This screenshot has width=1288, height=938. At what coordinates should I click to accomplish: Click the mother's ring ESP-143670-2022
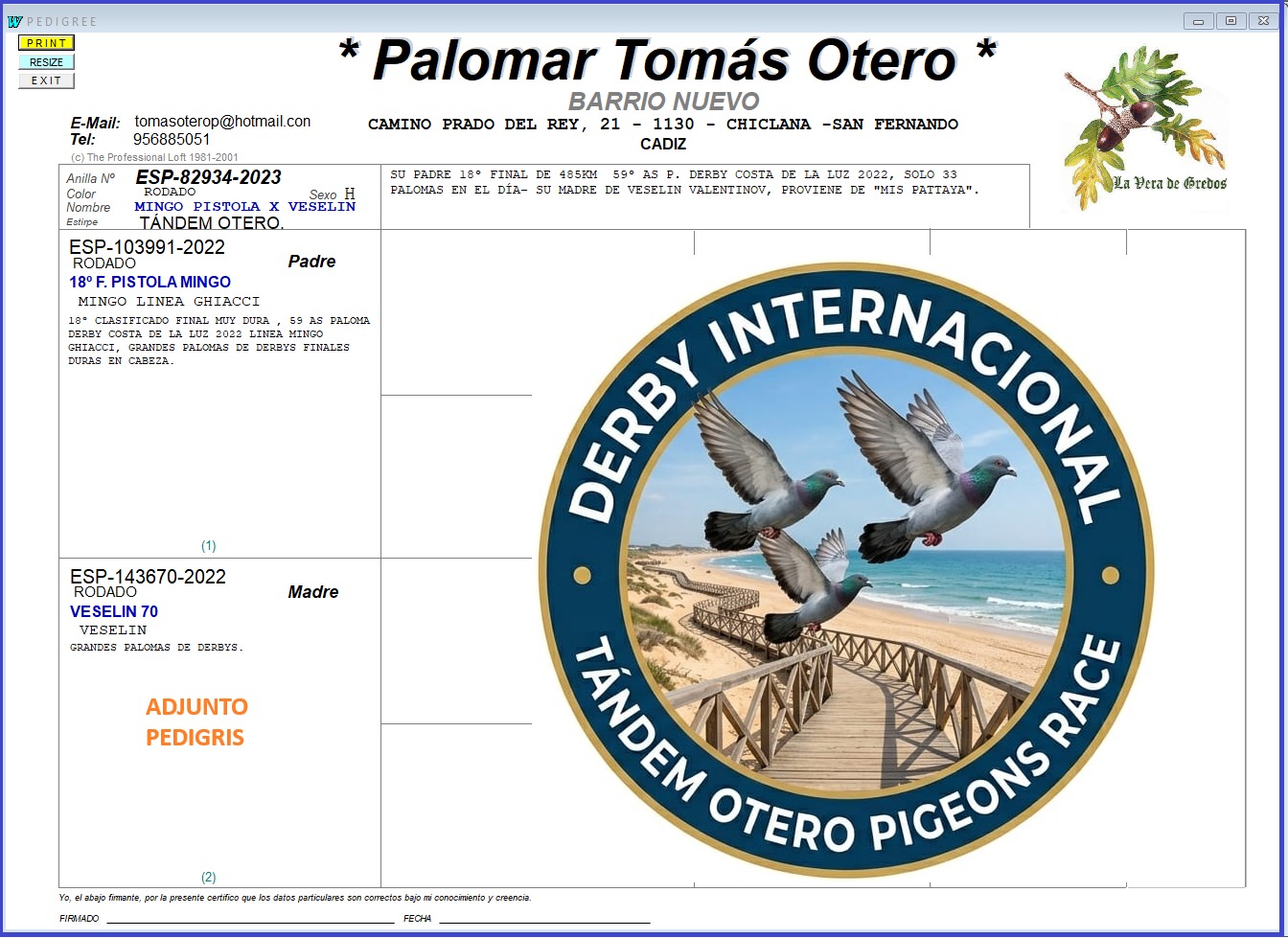[x=148, y=577]
